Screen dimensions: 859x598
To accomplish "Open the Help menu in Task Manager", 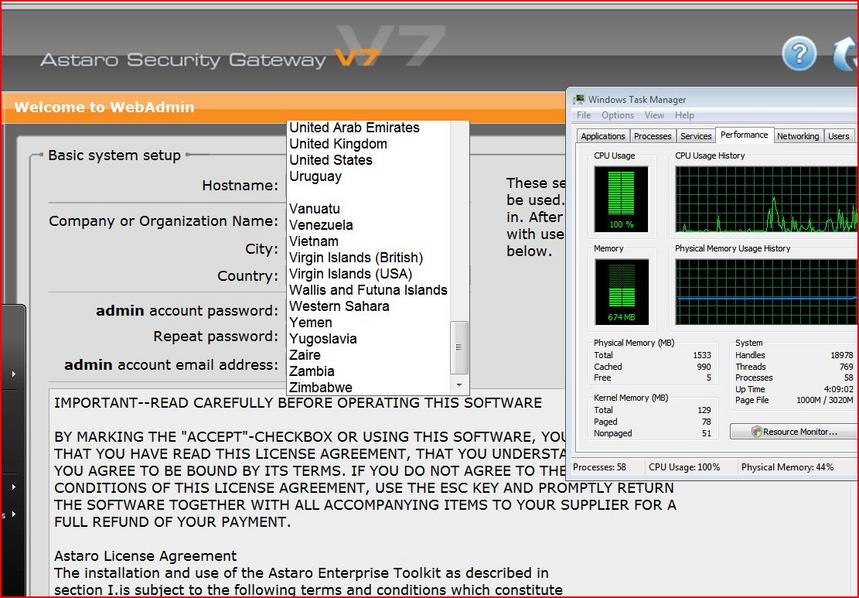I will (x=684, y=116).
